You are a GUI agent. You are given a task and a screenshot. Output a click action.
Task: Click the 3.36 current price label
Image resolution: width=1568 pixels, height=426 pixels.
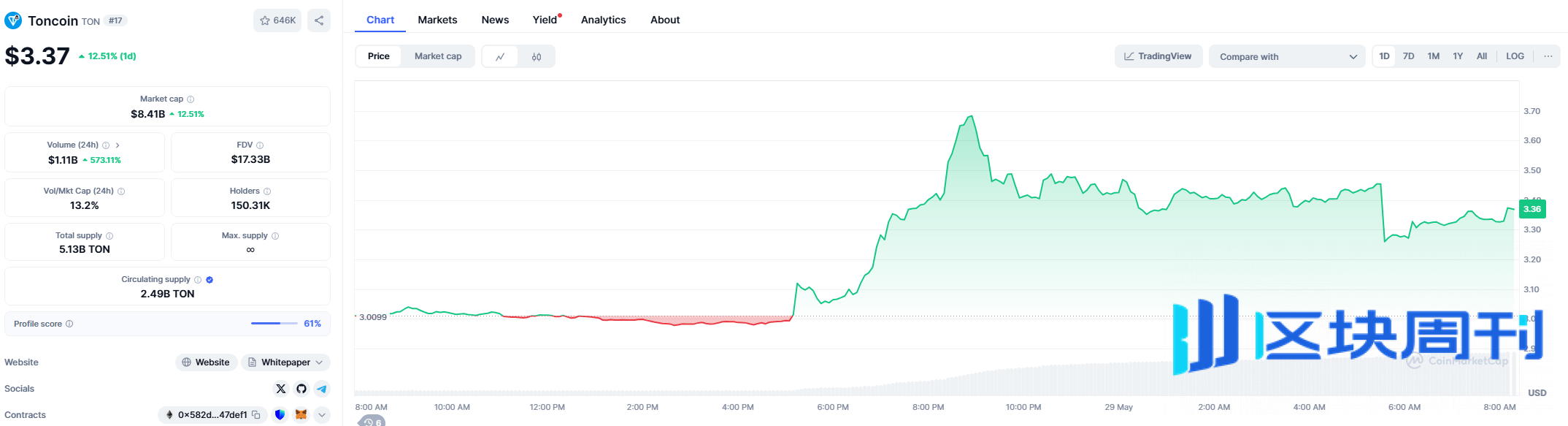click(x=1532, y=209)
